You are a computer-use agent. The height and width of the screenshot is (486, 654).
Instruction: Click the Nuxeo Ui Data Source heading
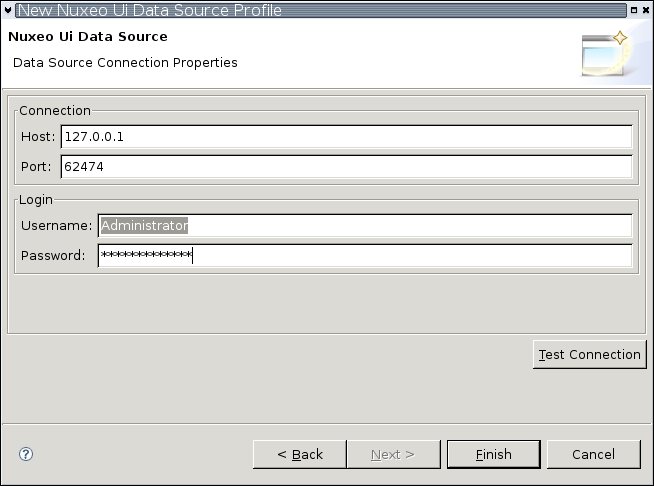[x=88, y=36]
